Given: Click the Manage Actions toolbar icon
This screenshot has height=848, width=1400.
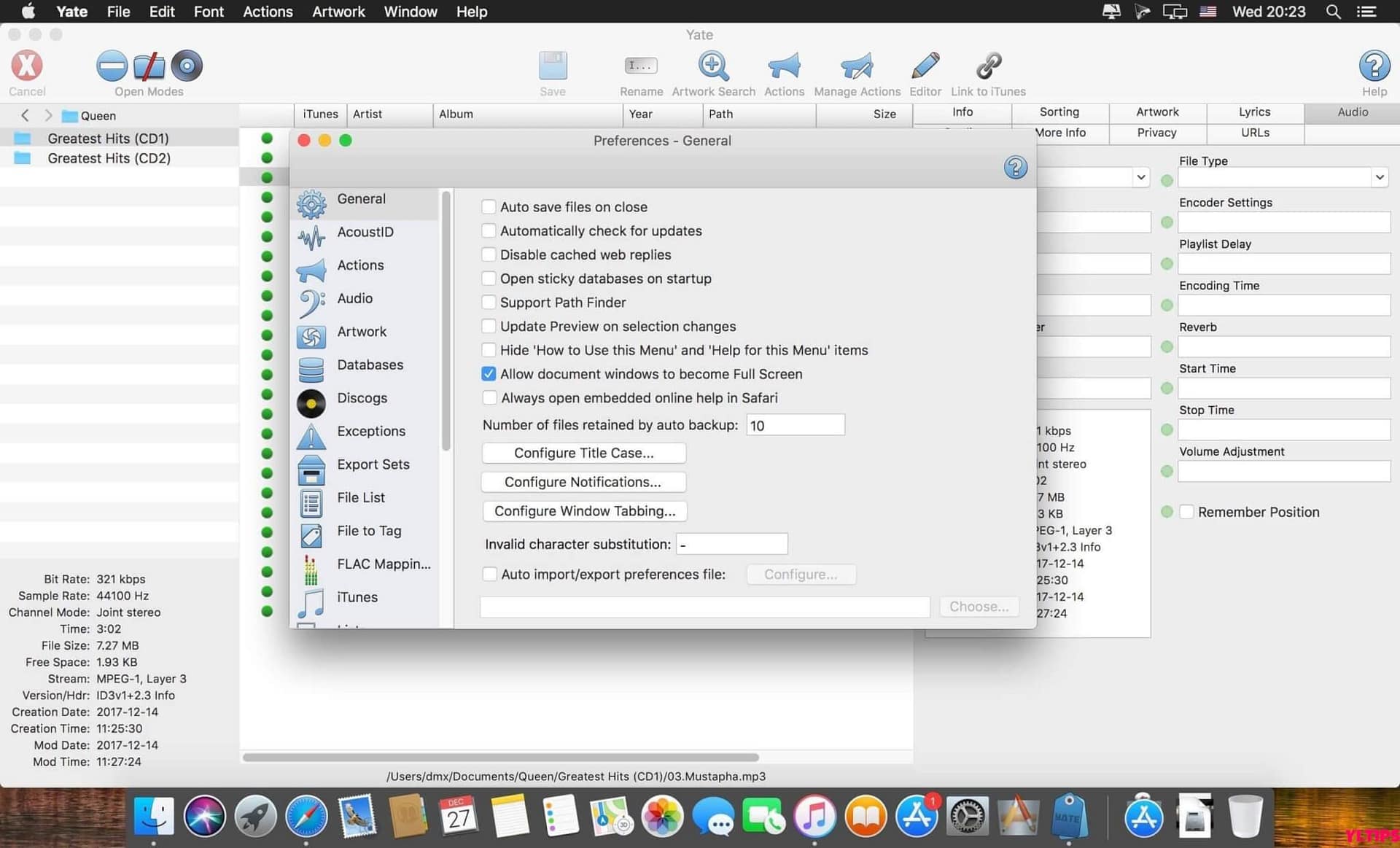Looking at the screenshot, I should click(x=857, y=66).
